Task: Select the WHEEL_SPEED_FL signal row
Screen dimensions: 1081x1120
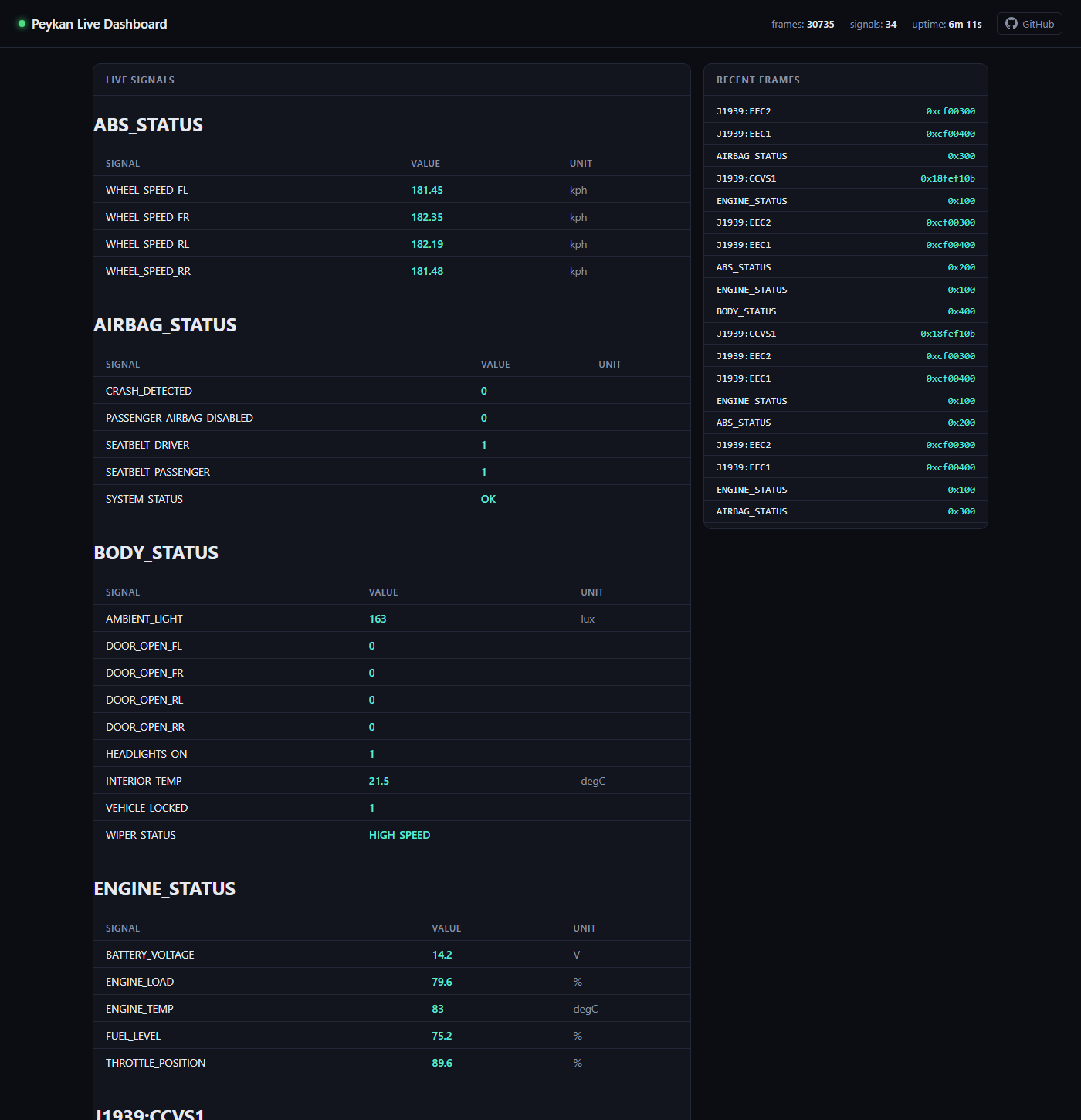Action: (x=391, y=190)
